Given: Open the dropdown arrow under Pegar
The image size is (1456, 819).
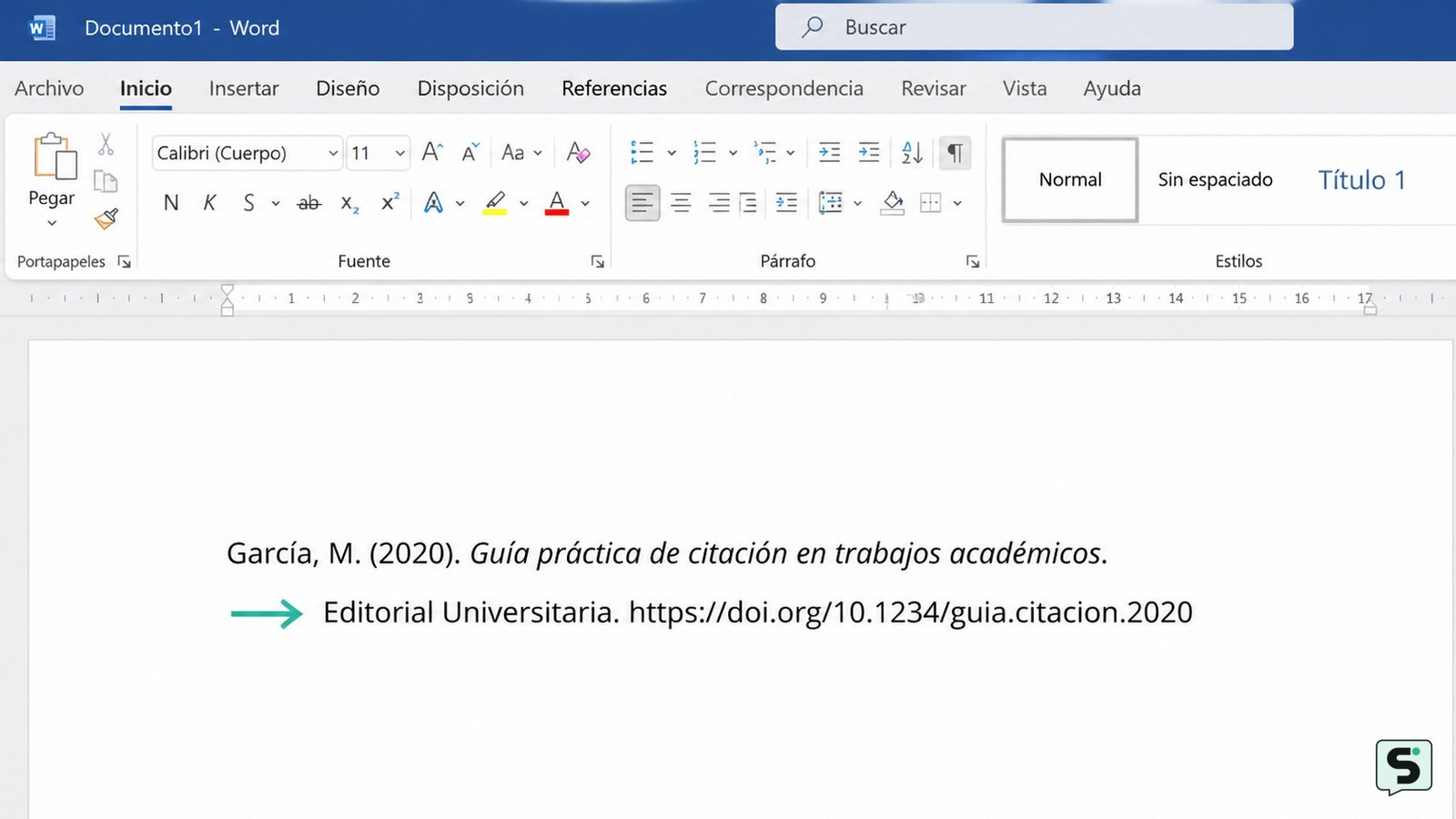Looking at the screenshot, I should tap(52, 223).
